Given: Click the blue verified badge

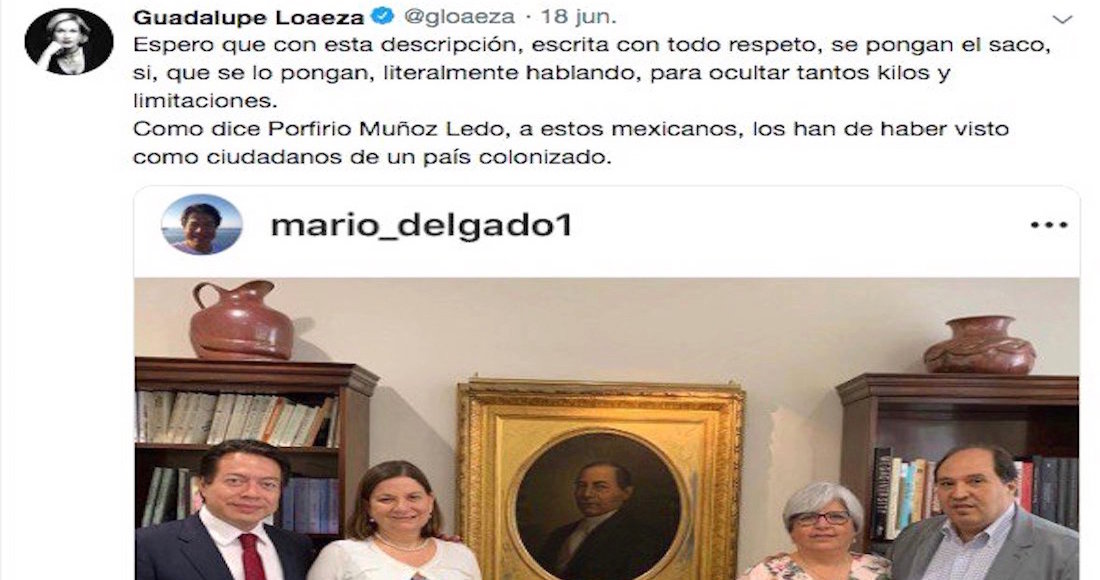Looking at the screenshot, I should point(383,16).
